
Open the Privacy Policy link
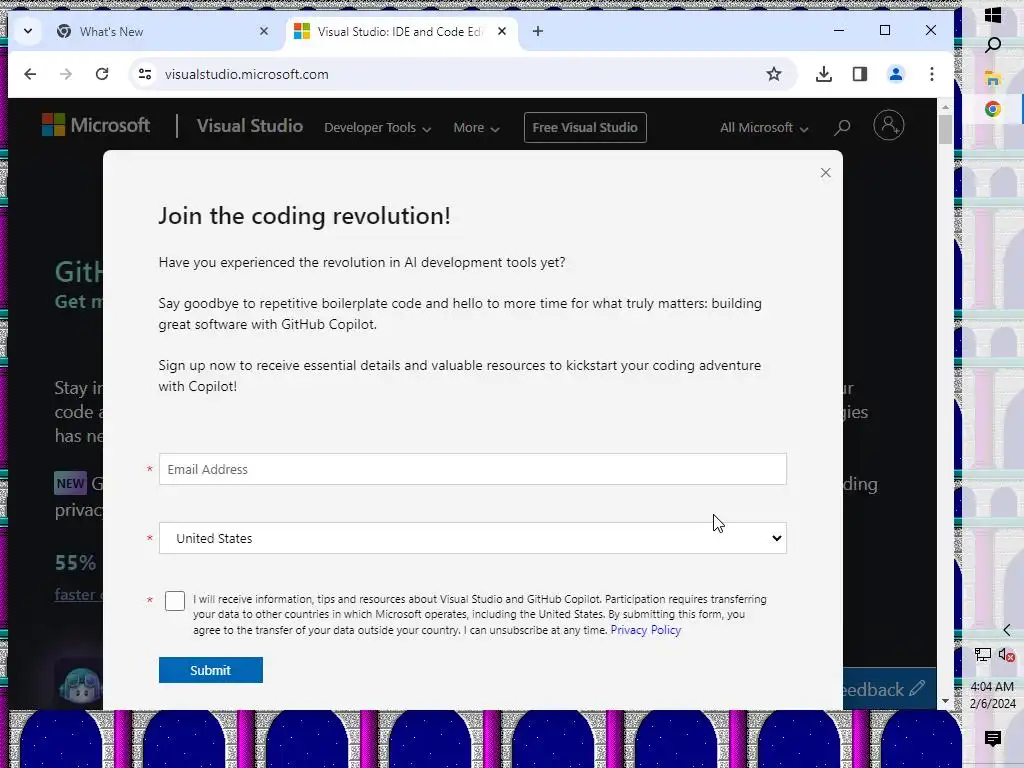[645, 630]
